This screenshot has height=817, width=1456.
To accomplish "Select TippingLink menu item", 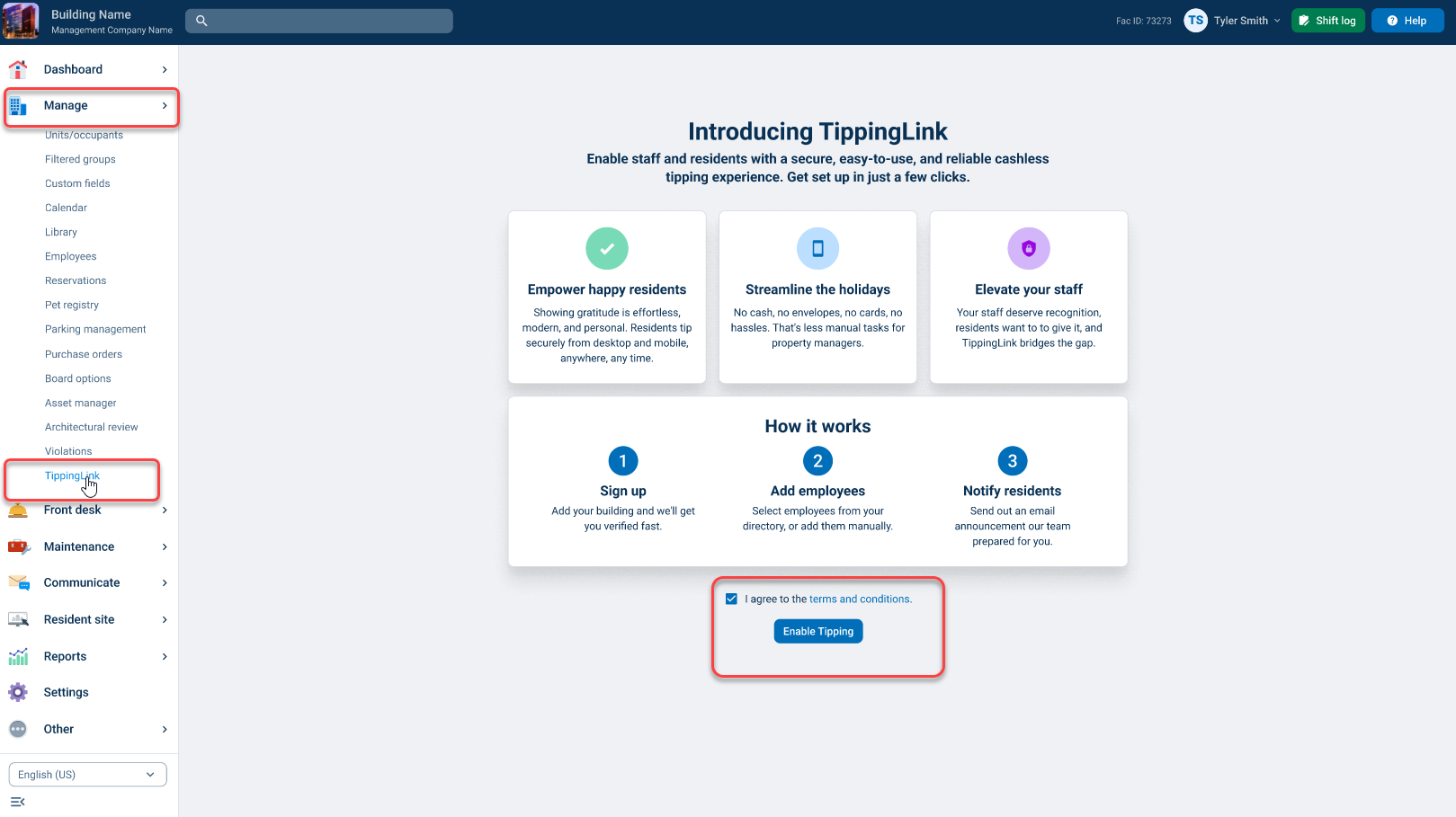I will coord(72,475).
